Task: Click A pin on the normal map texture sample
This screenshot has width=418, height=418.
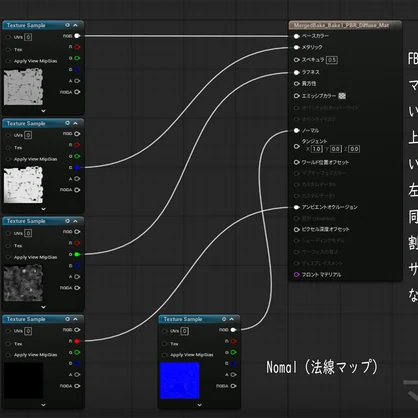Action: click(233, 375)
